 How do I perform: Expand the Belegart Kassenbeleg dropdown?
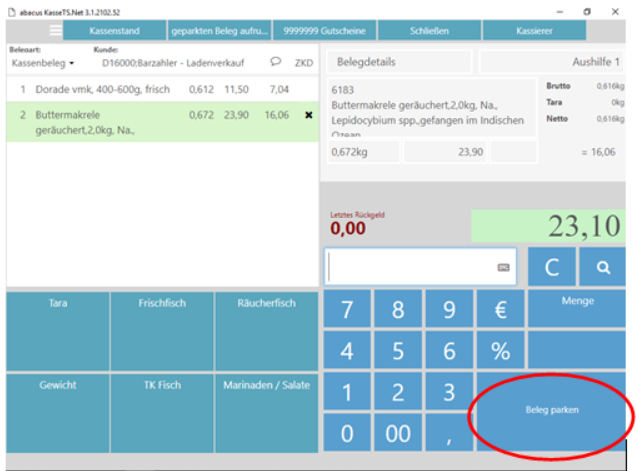(x=43, y=63)
